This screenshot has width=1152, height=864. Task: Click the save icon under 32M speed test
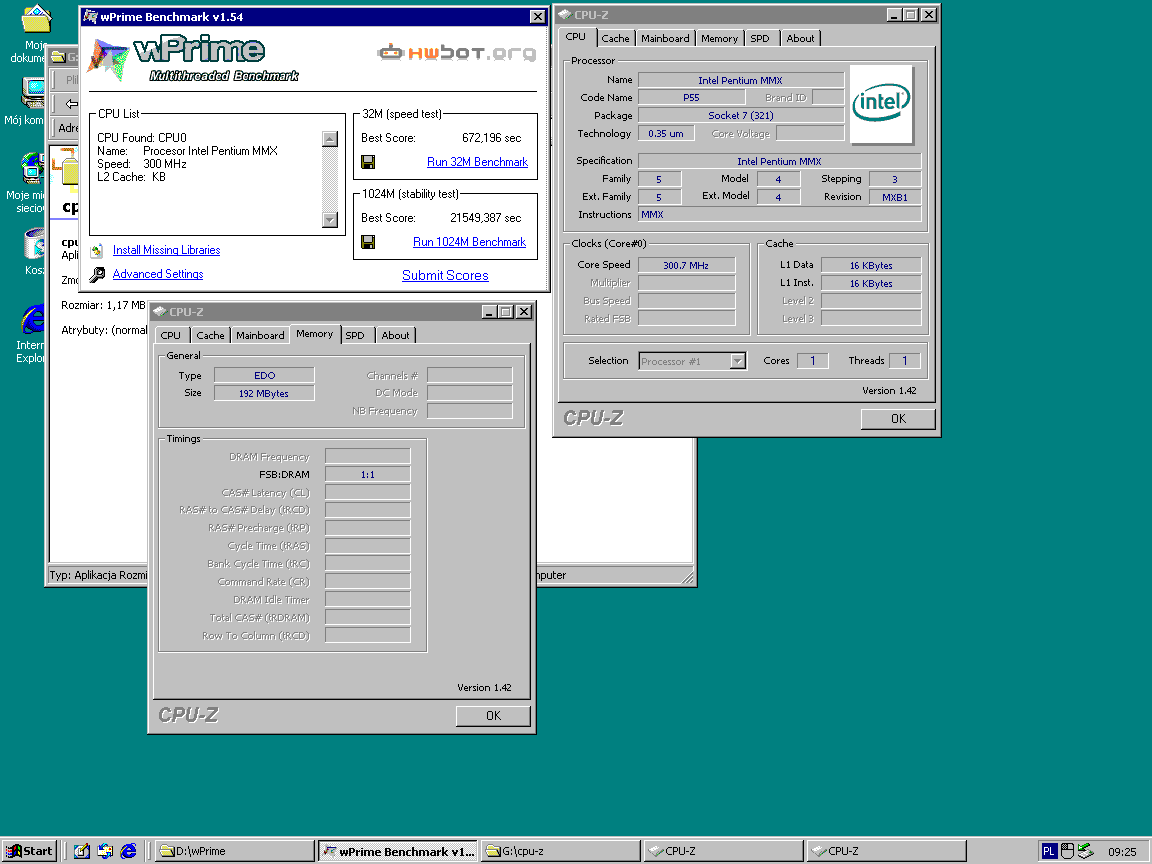tap(368, 162)
